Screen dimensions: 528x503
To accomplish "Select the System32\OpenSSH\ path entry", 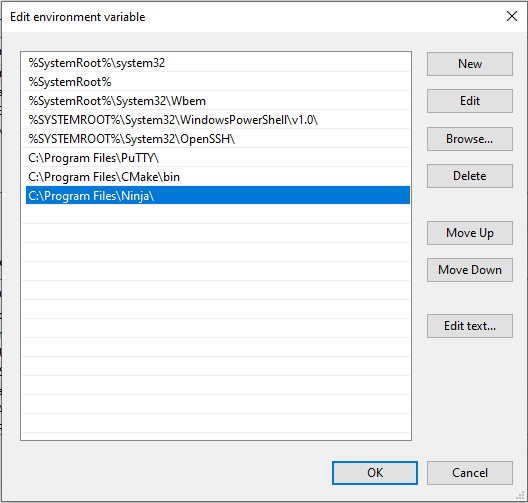I will [x=218, y=139].
